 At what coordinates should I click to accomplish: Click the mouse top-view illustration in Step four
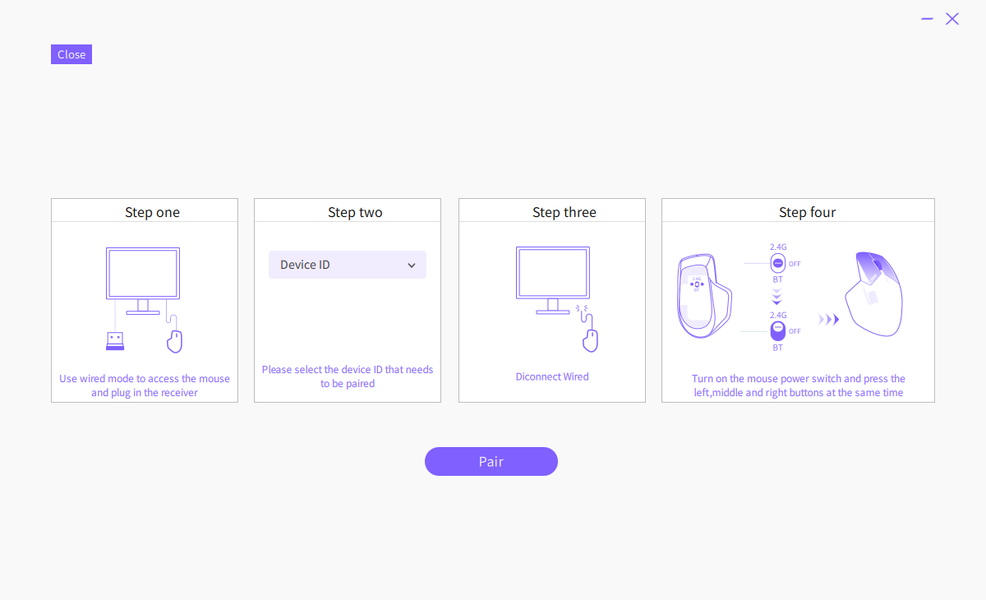coord(874,294)
